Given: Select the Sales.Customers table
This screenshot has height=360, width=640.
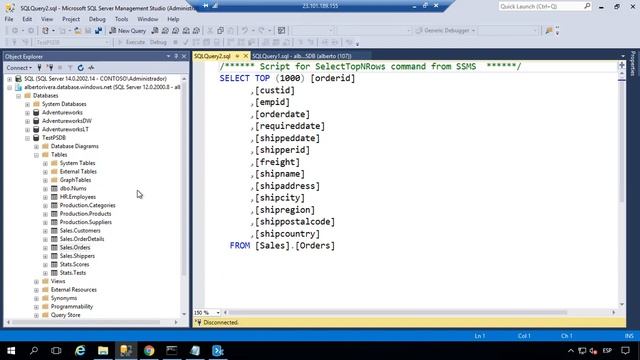Looking at the screenshot, I should coord(80,231).
